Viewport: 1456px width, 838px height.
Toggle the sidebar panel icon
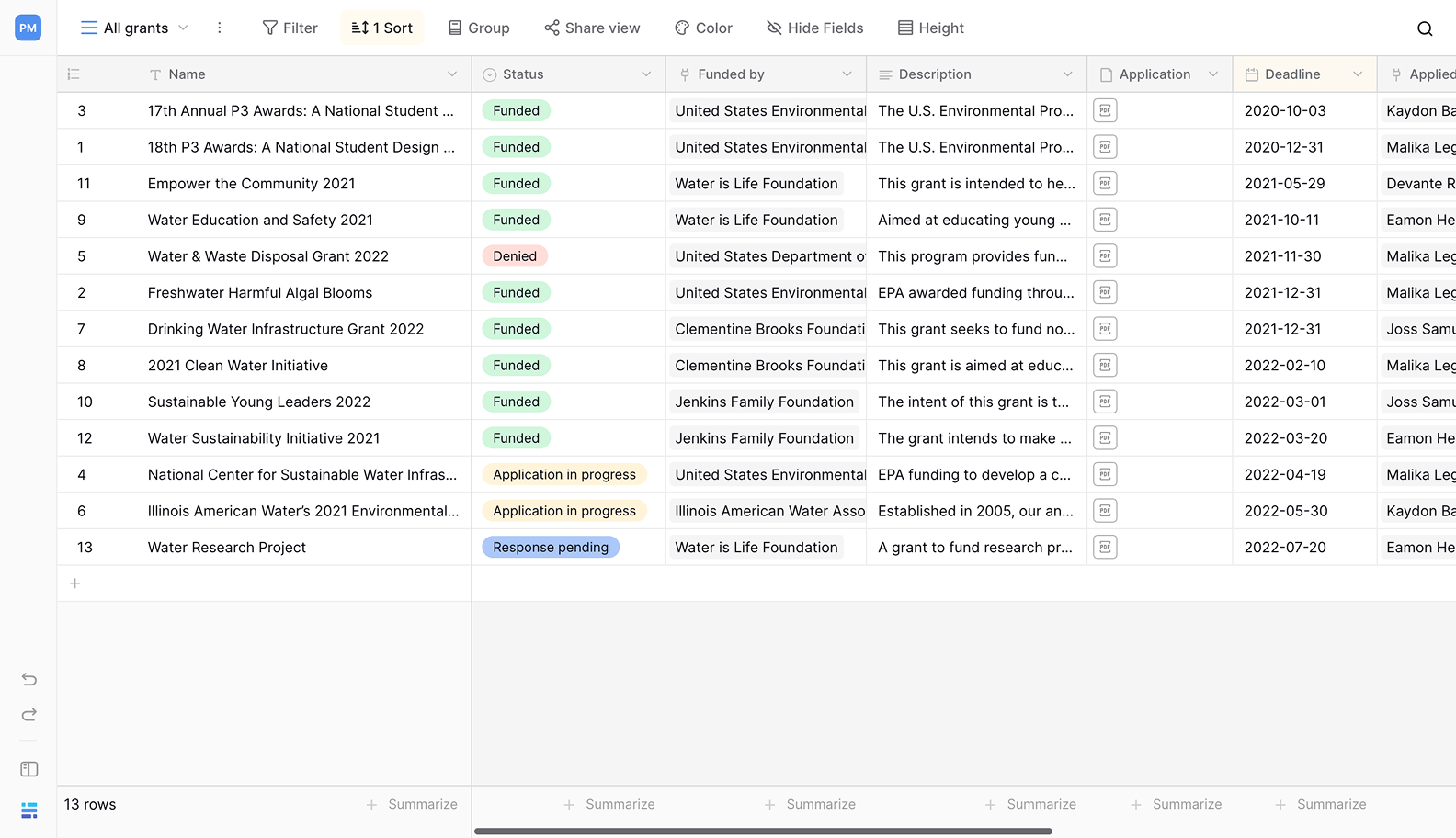29,769
